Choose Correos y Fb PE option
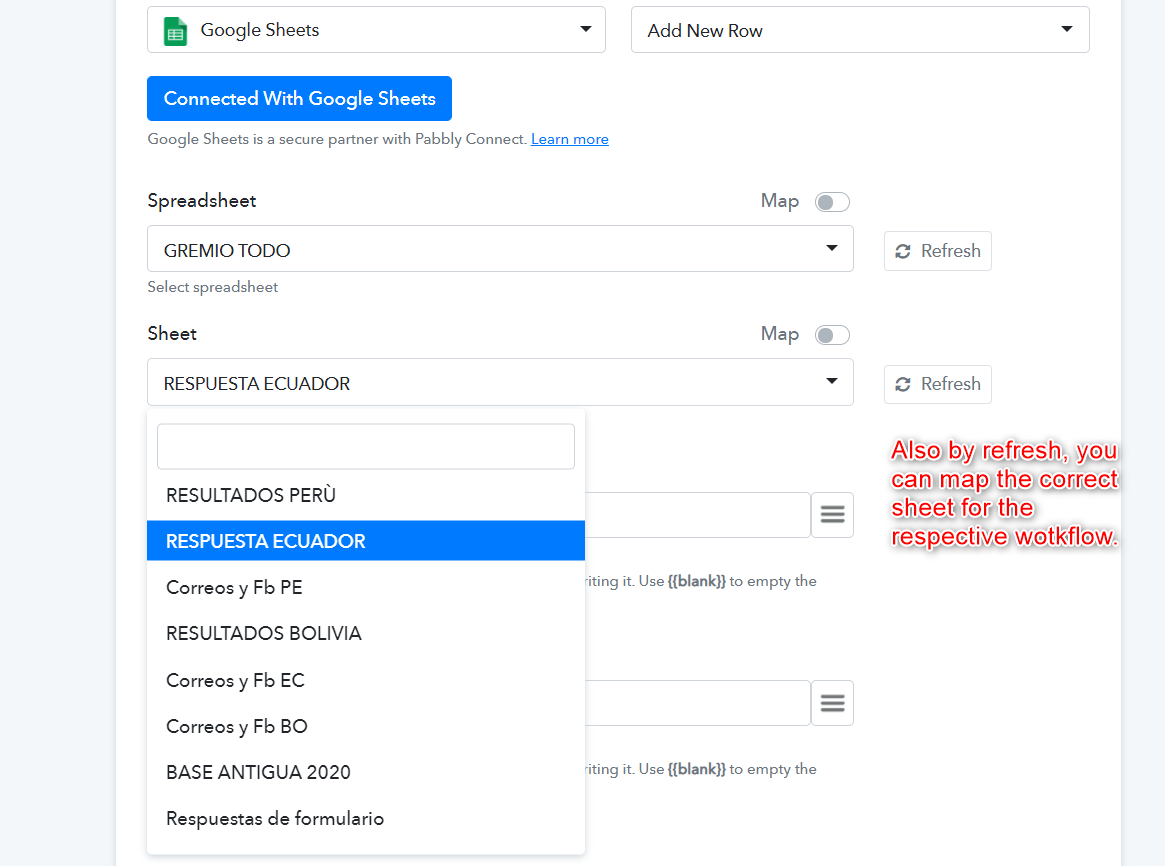The image size is (1165, 866). (366, 587)
